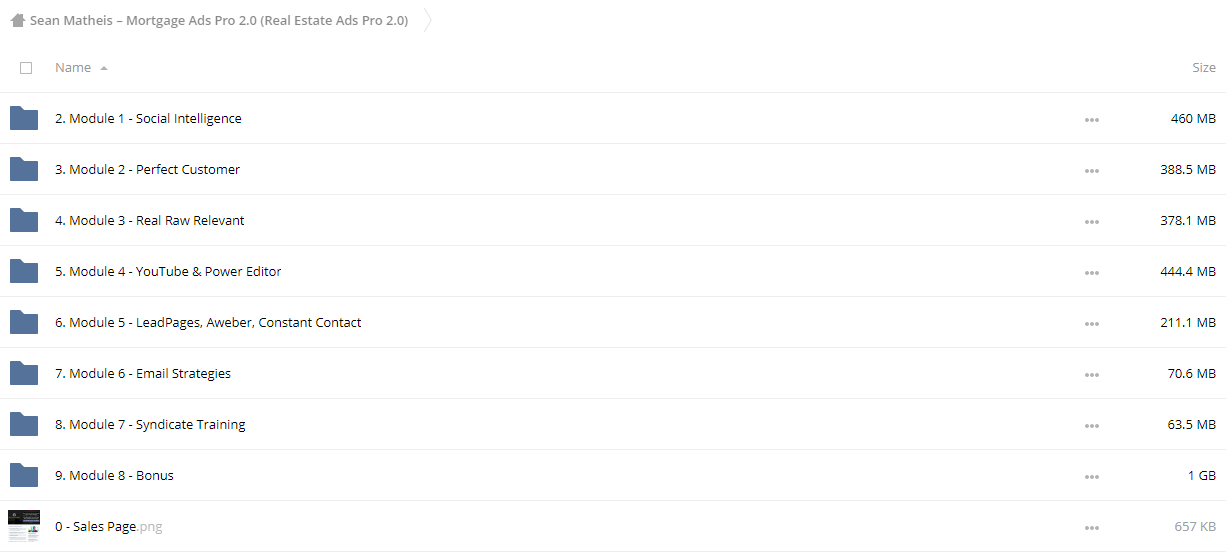The image size is (1226, 554).
Task: Open more options for Module 3 - Real Raw Relevant
Action: pyautogui.click(x=1091, y=221)
